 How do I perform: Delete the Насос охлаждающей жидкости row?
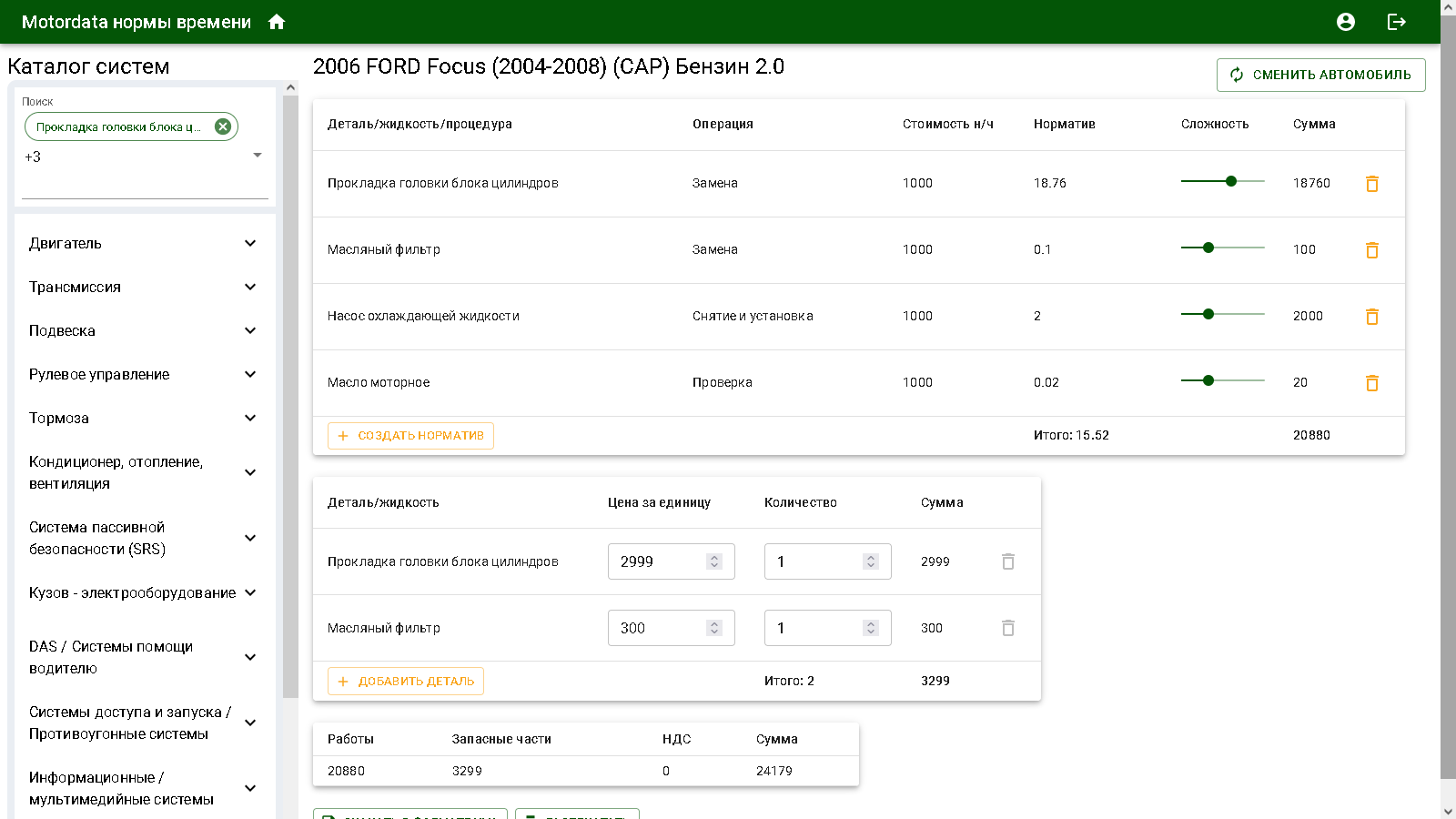click(1371, 316)
